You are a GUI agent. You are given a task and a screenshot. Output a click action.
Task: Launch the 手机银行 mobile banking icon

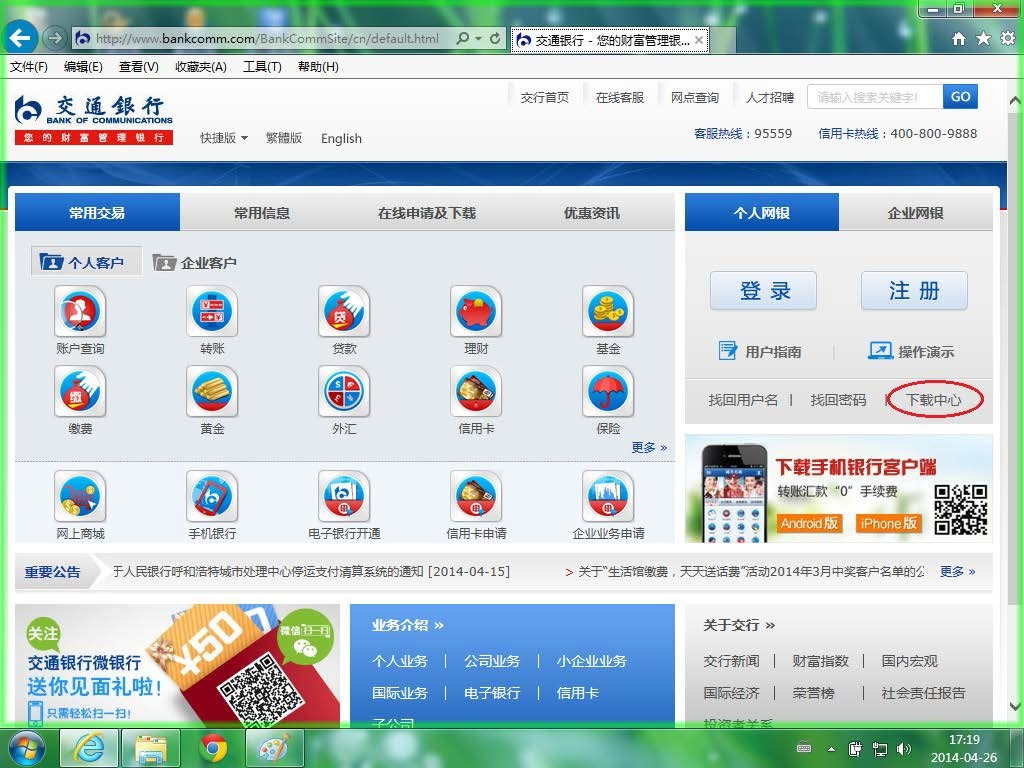212,496
